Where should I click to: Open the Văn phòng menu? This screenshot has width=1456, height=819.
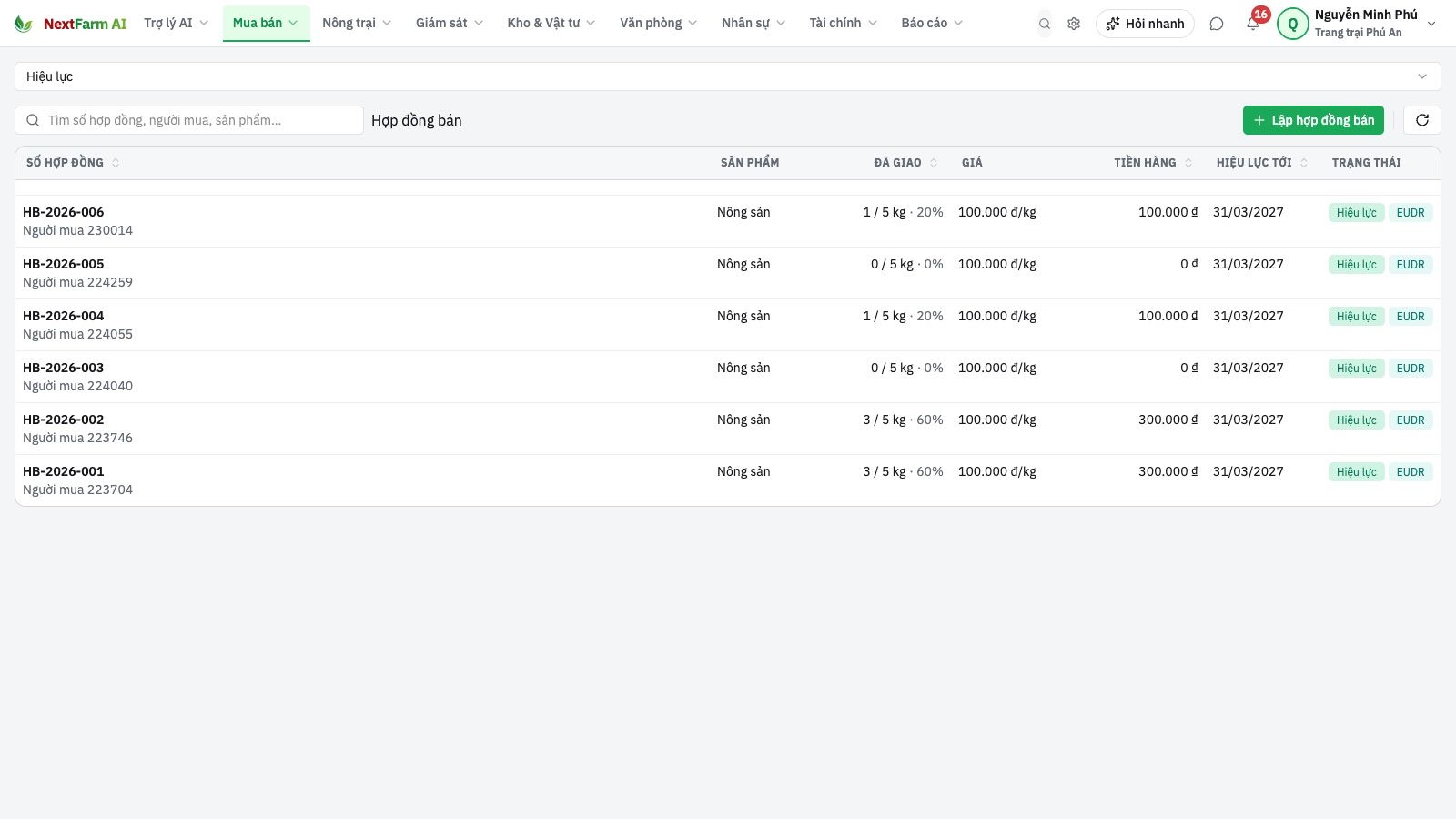[658, 23]
